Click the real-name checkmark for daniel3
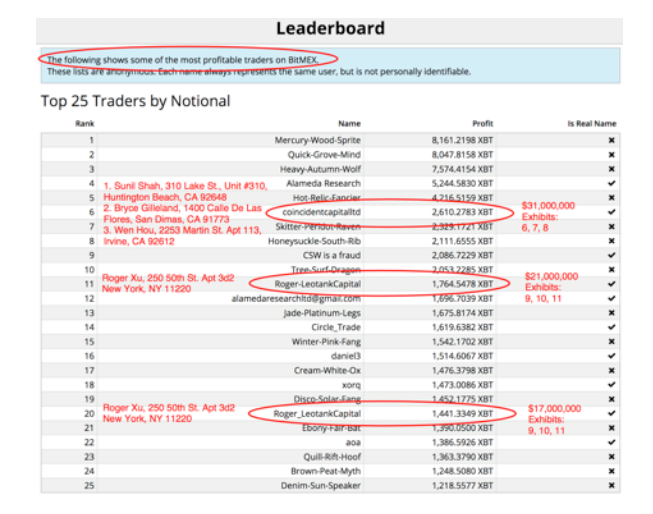The height and width of the screenshot is (514, 653). point(612,355)
